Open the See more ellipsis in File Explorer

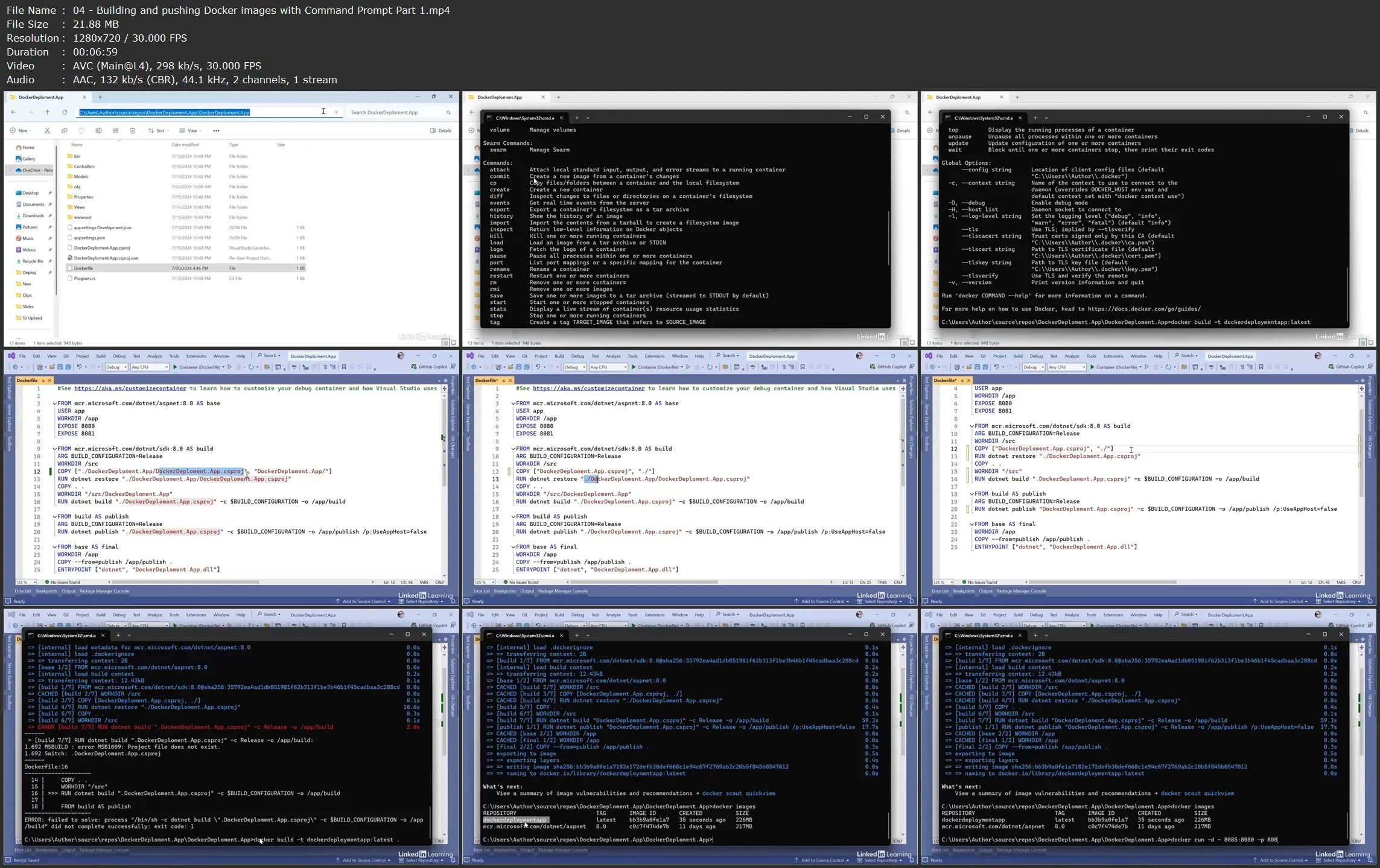coord(216,130)
